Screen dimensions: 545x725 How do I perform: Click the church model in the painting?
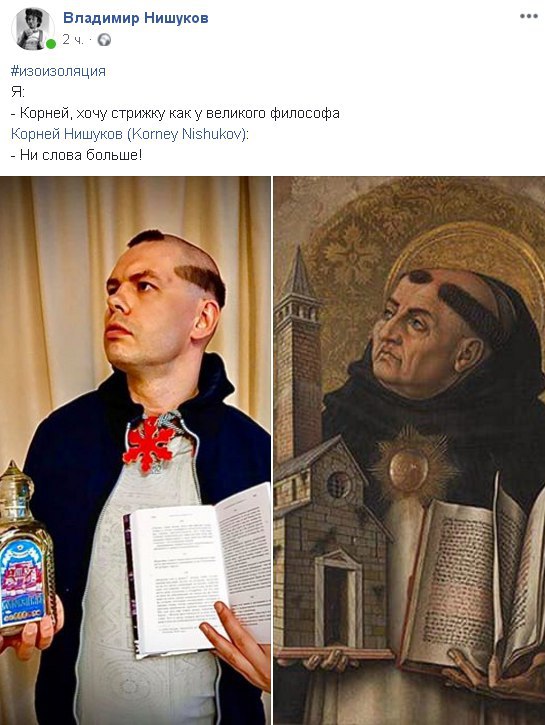point(326,481)
